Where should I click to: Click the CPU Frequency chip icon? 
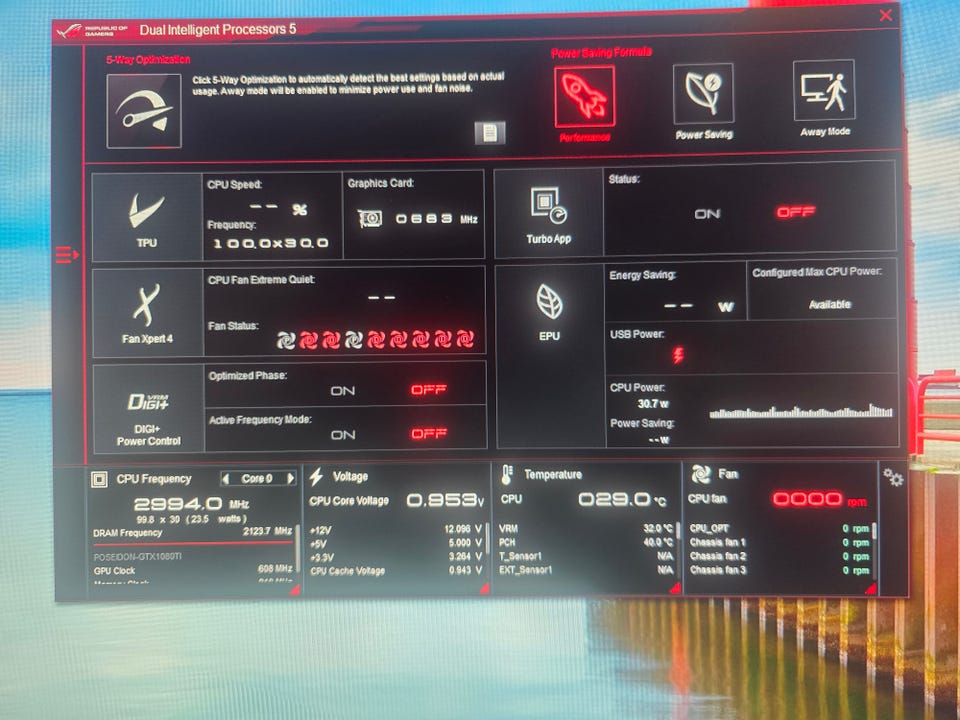coord(99,479)
